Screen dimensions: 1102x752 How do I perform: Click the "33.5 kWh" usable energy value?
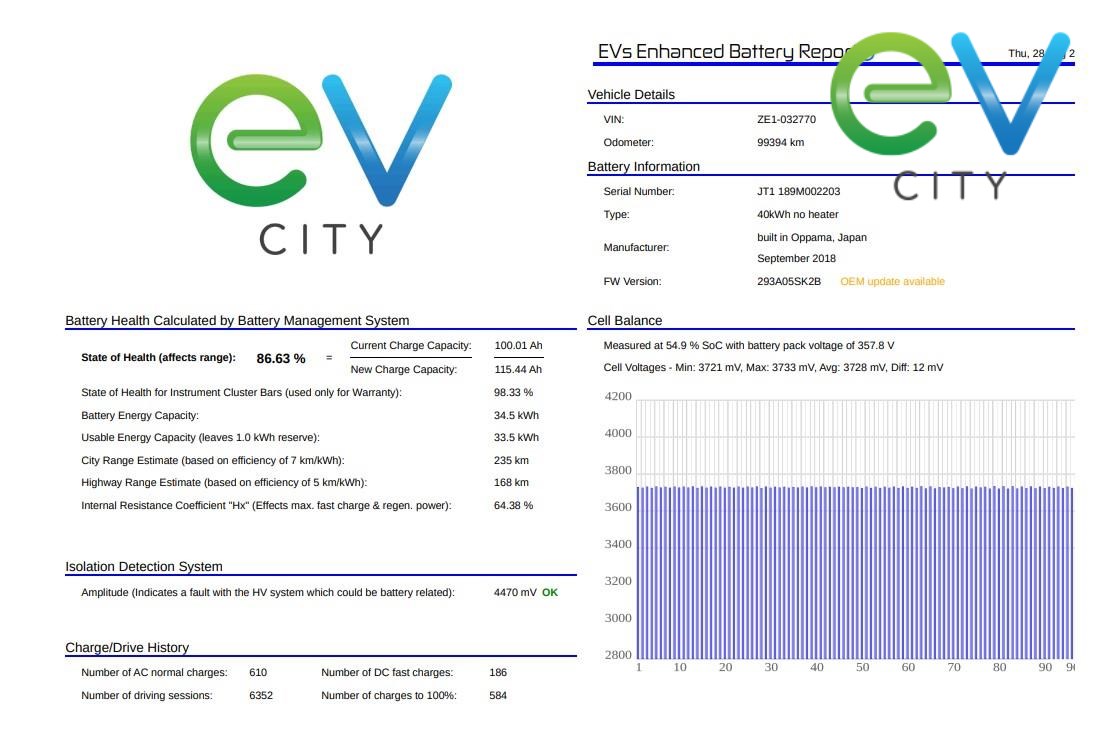click(517, 437)
